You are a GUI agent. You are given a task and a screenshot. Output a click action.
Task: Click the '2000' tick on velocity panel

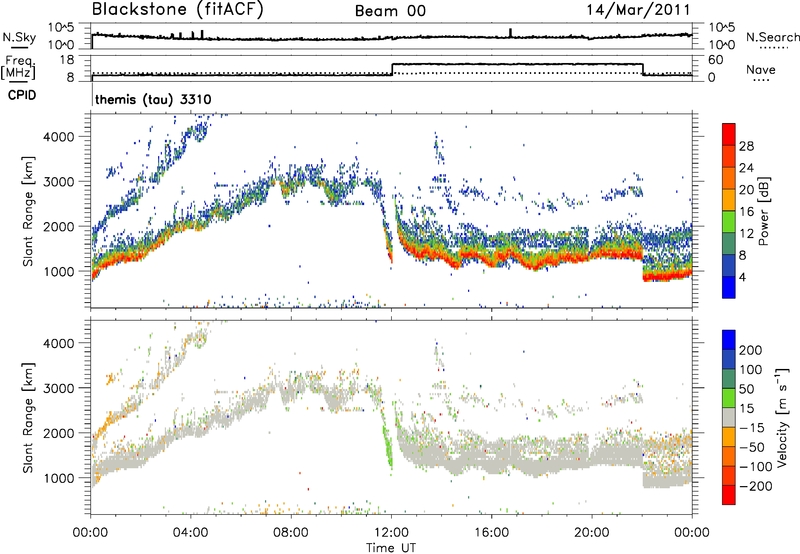58,433
